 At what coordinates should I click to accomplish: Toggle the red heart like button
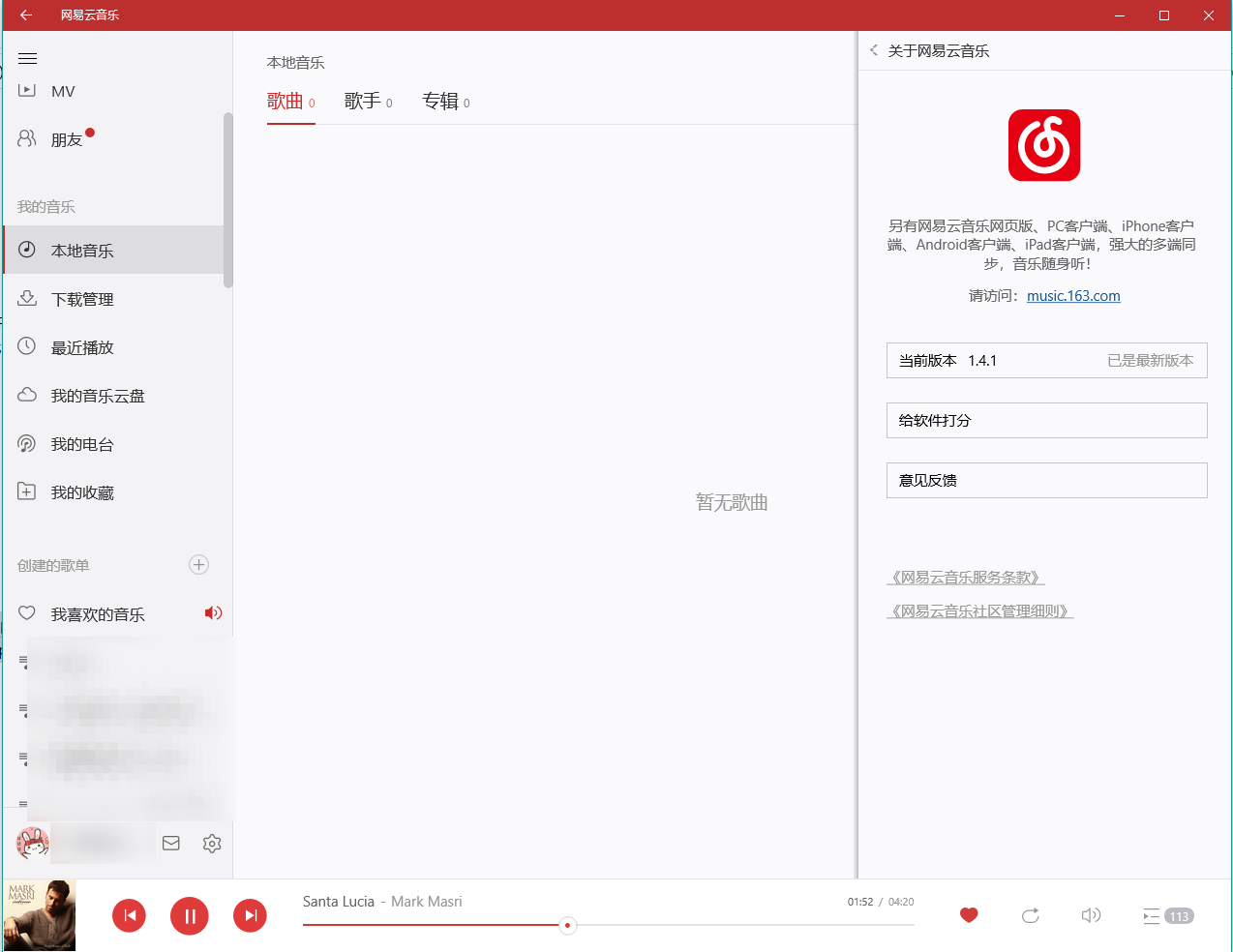(969, 915)
